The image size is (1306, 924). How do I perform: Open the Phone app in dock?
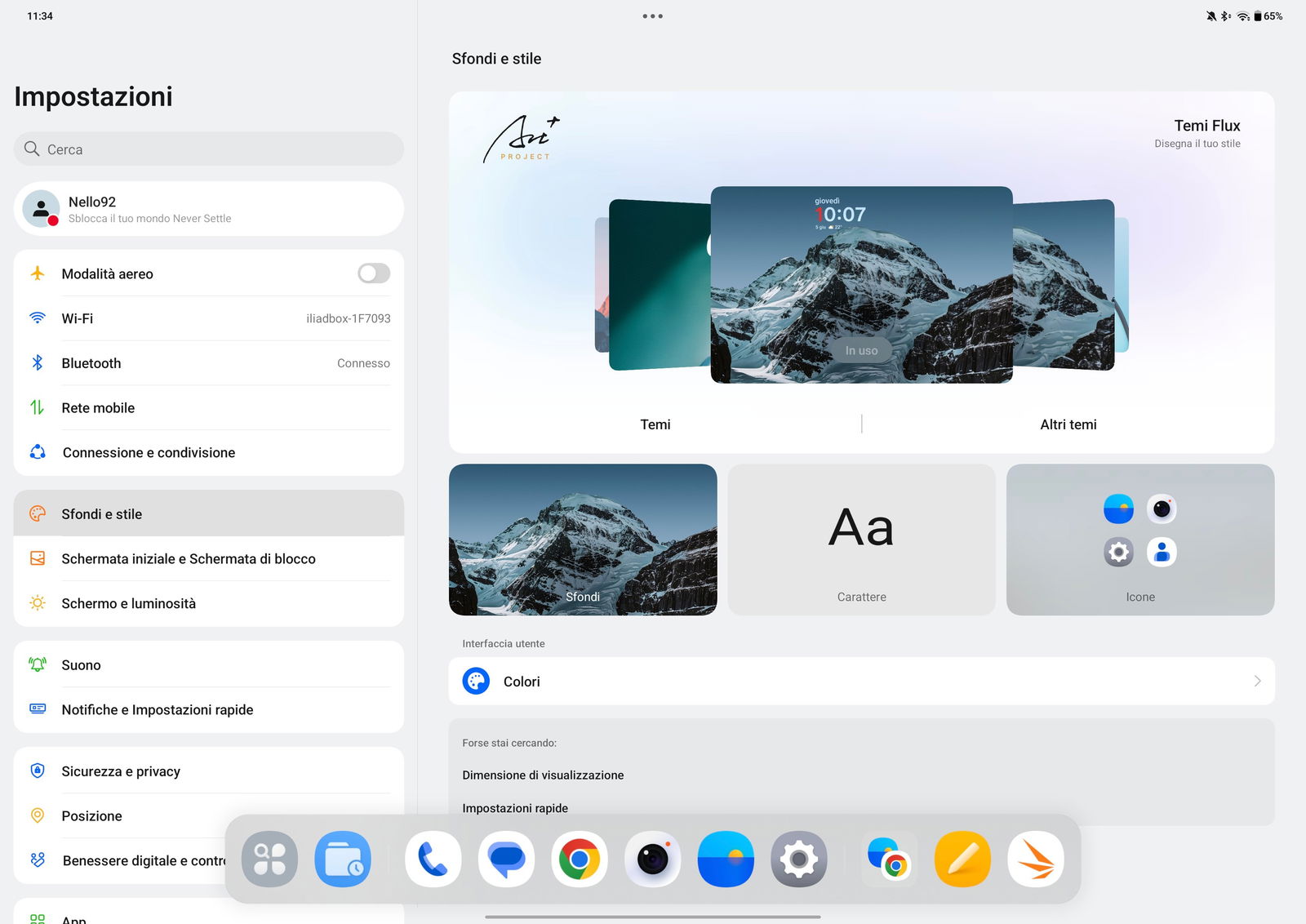(x=433, y=860)
